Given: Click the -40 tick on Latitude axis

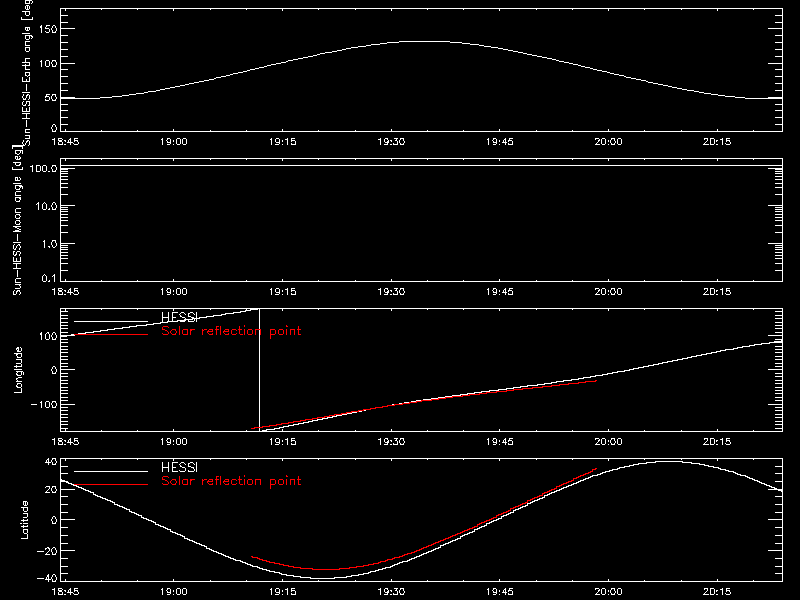Looking at the screenshot, I should [x=47, y=578].
